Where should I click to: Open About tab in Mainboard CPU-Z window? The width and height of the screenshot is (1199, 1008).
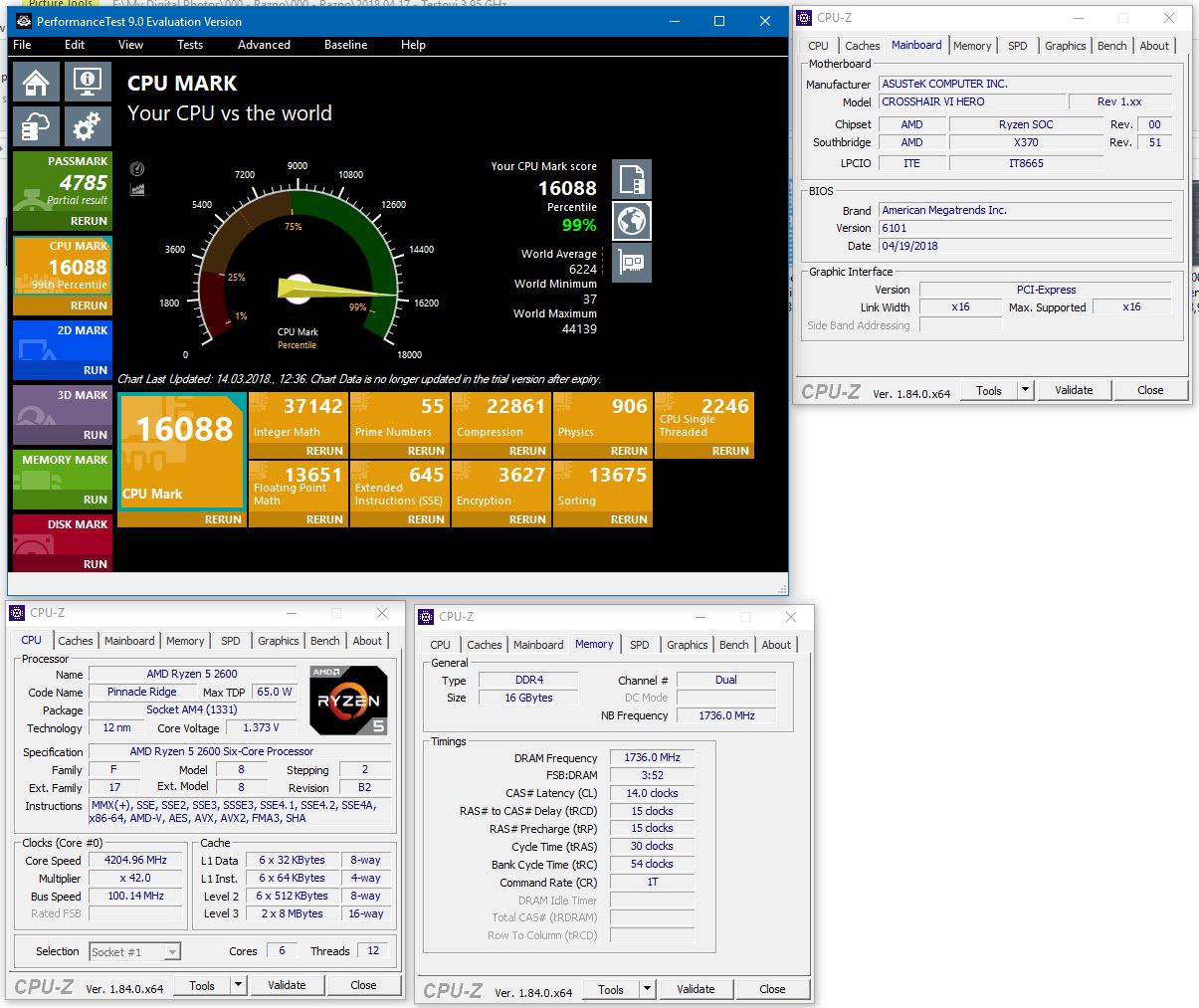[x=1154, y=46]
